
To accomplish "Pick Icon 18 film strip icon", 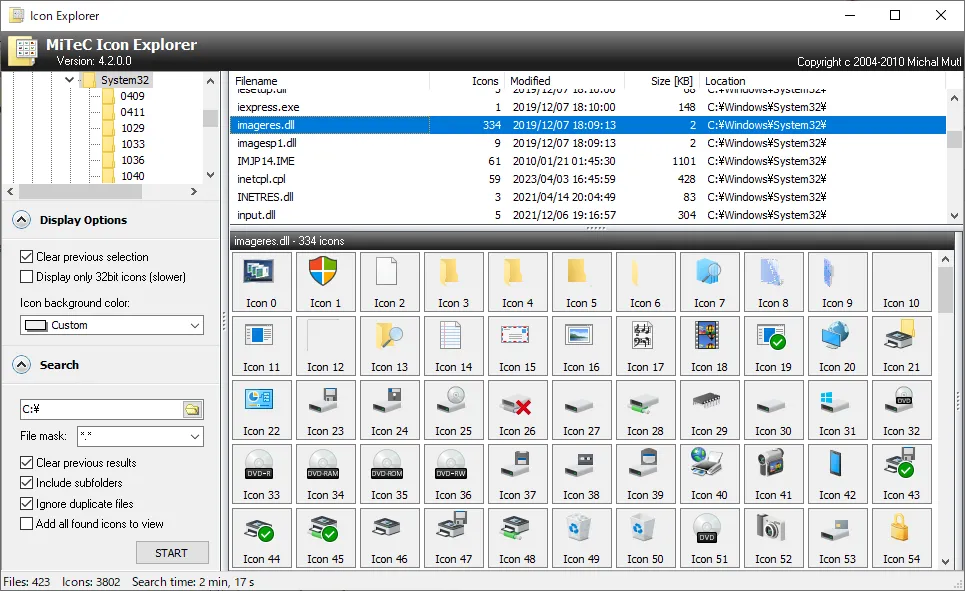I will (x=710, y=346).
